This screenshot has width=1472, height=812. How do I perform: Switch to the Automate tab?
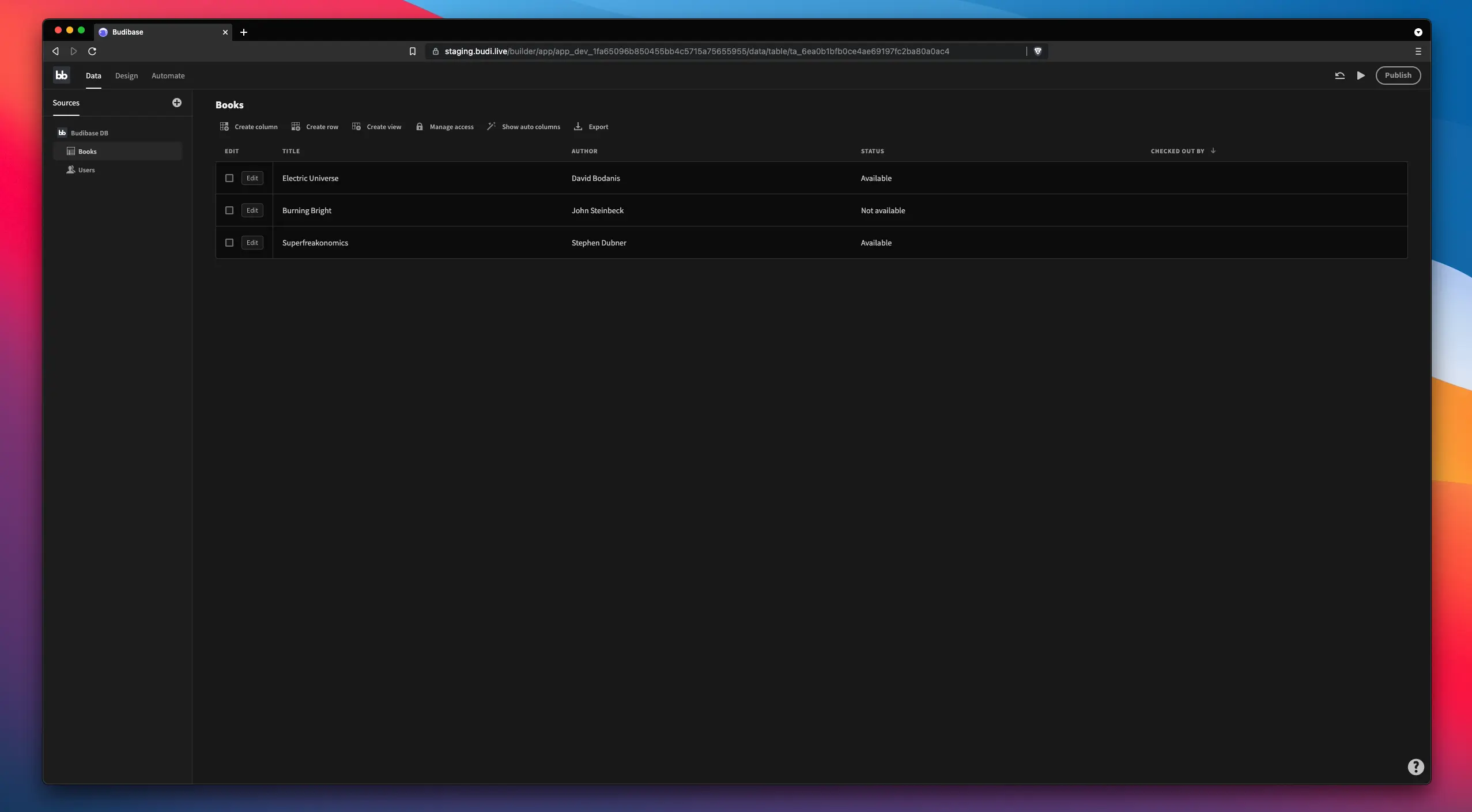click(x=168, y=75)
